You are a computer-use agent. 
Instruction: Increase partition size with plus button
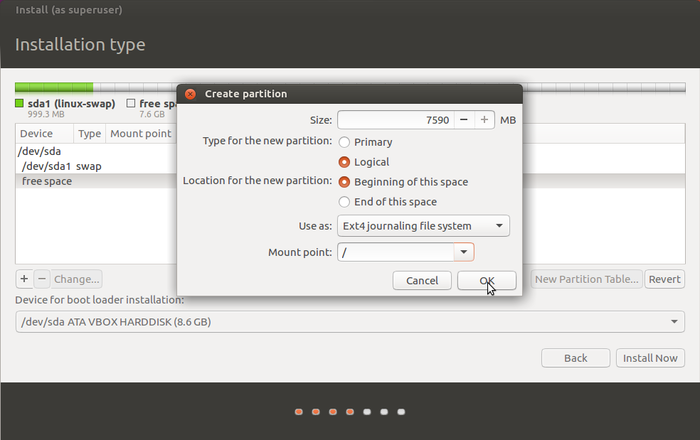(484, 120)
